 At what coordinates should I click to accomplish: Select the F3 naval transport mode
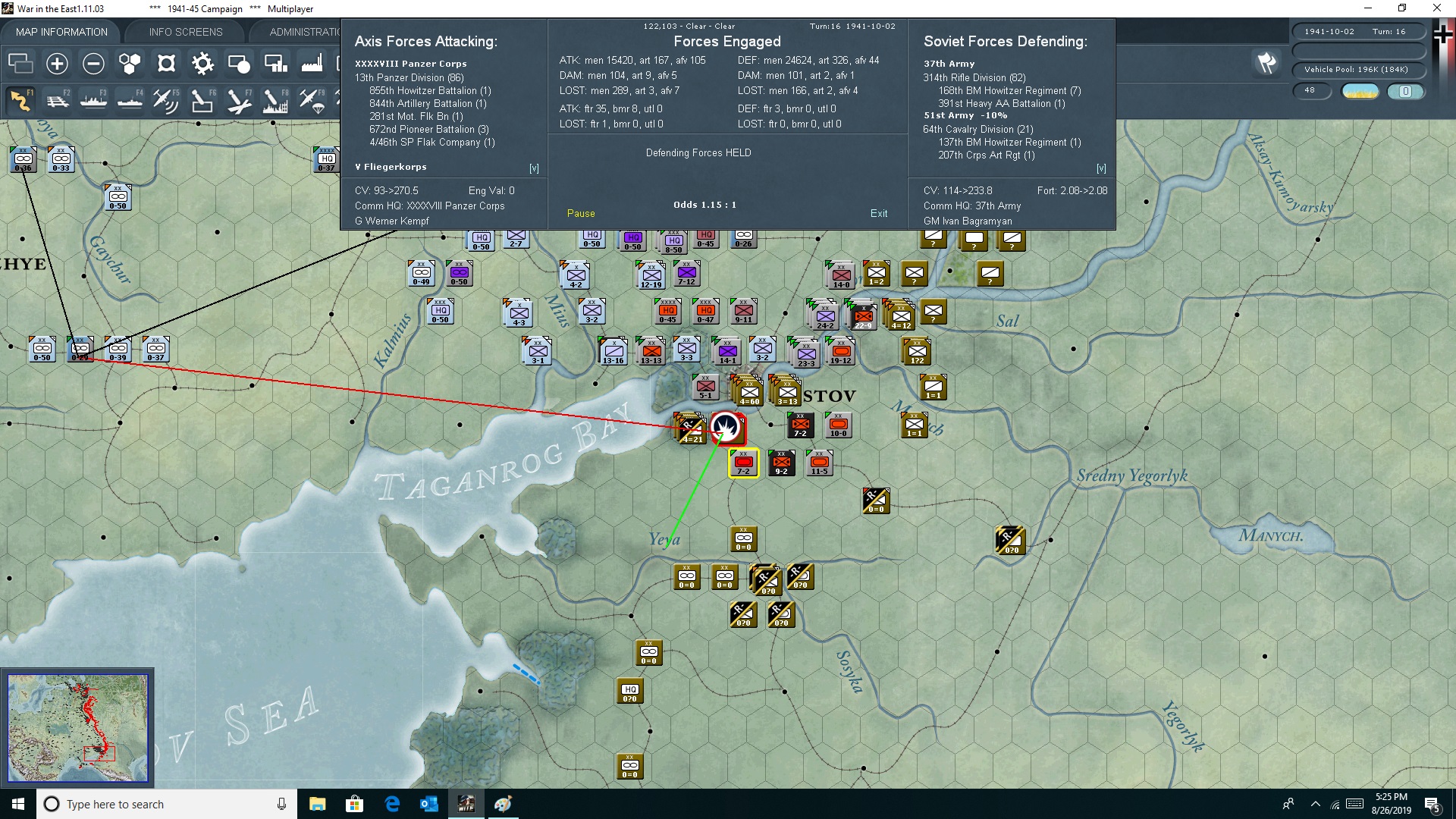[x=93, y=101]
